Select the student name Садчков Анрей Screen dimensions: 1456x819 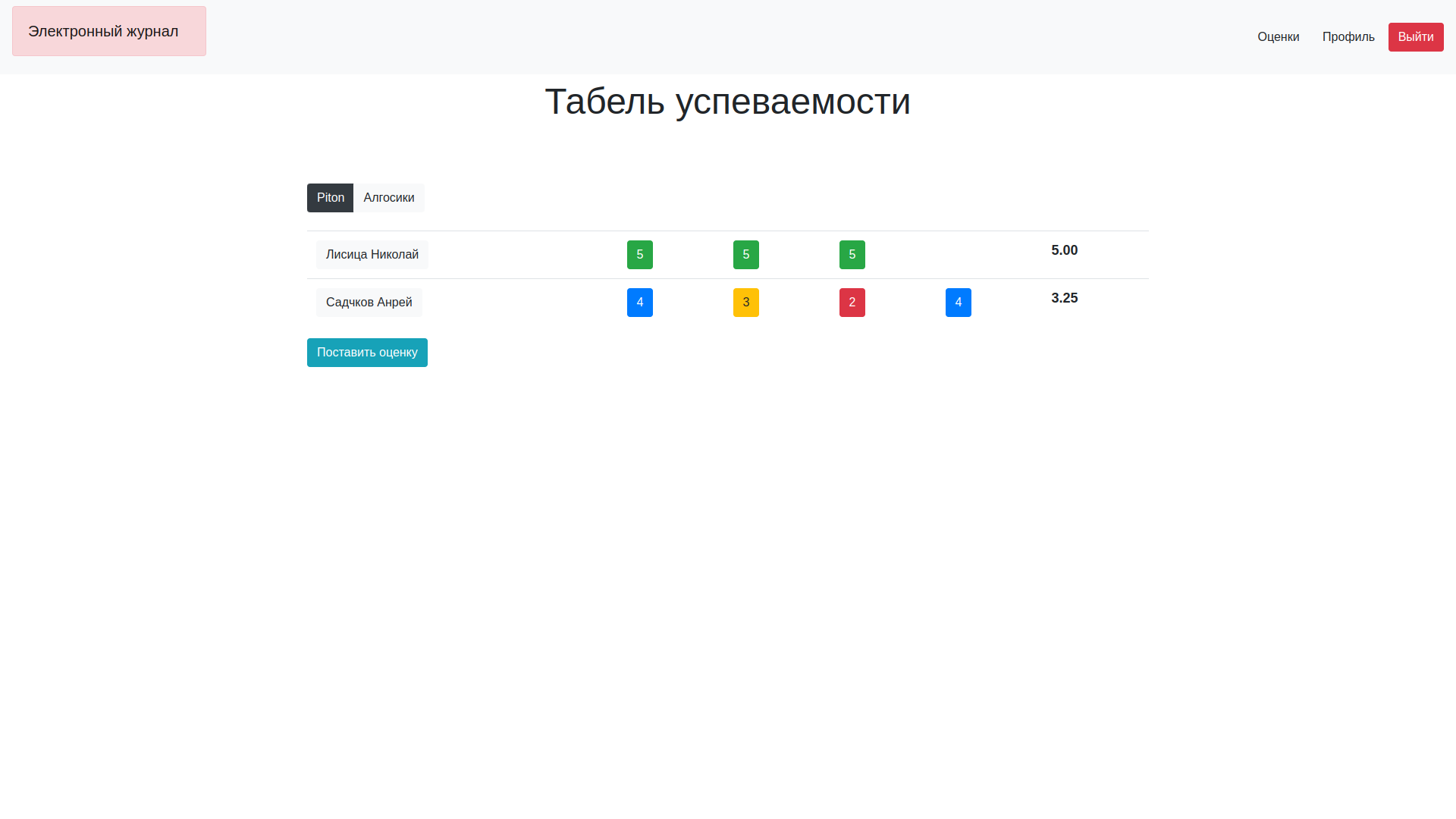click(369, 302)
